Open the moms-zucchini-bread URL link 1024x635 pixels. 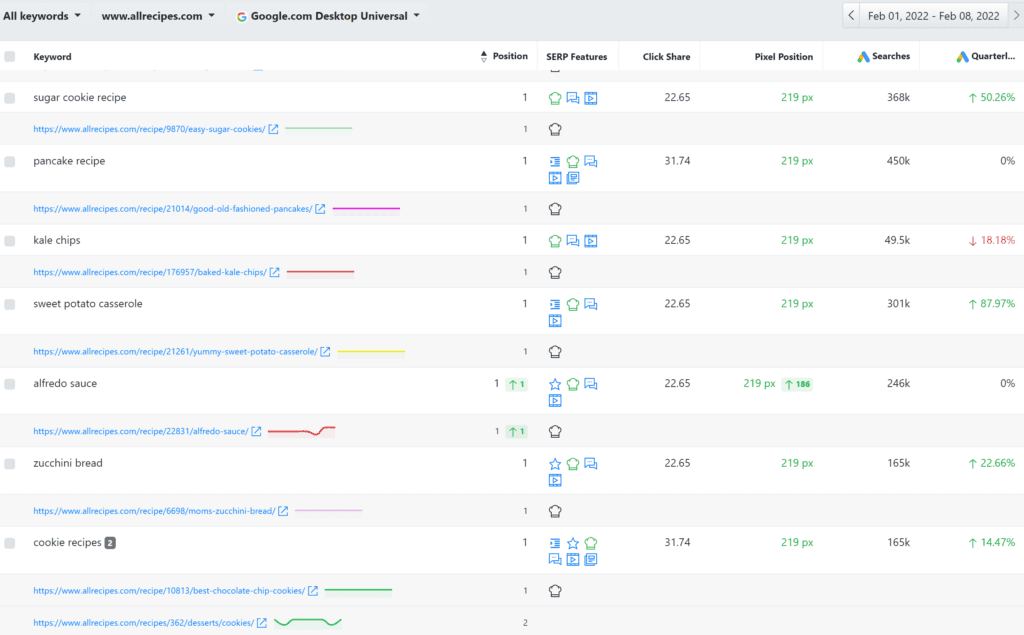154,511
